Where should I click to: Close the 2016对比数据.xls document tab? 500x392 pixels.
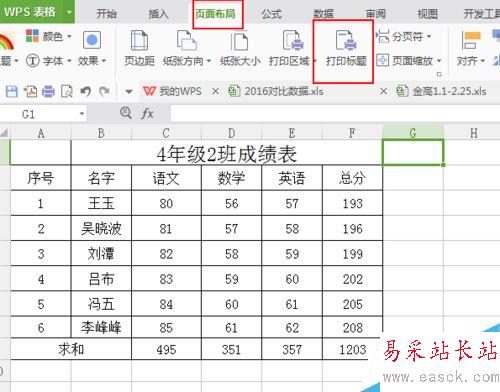coord(383,91)
